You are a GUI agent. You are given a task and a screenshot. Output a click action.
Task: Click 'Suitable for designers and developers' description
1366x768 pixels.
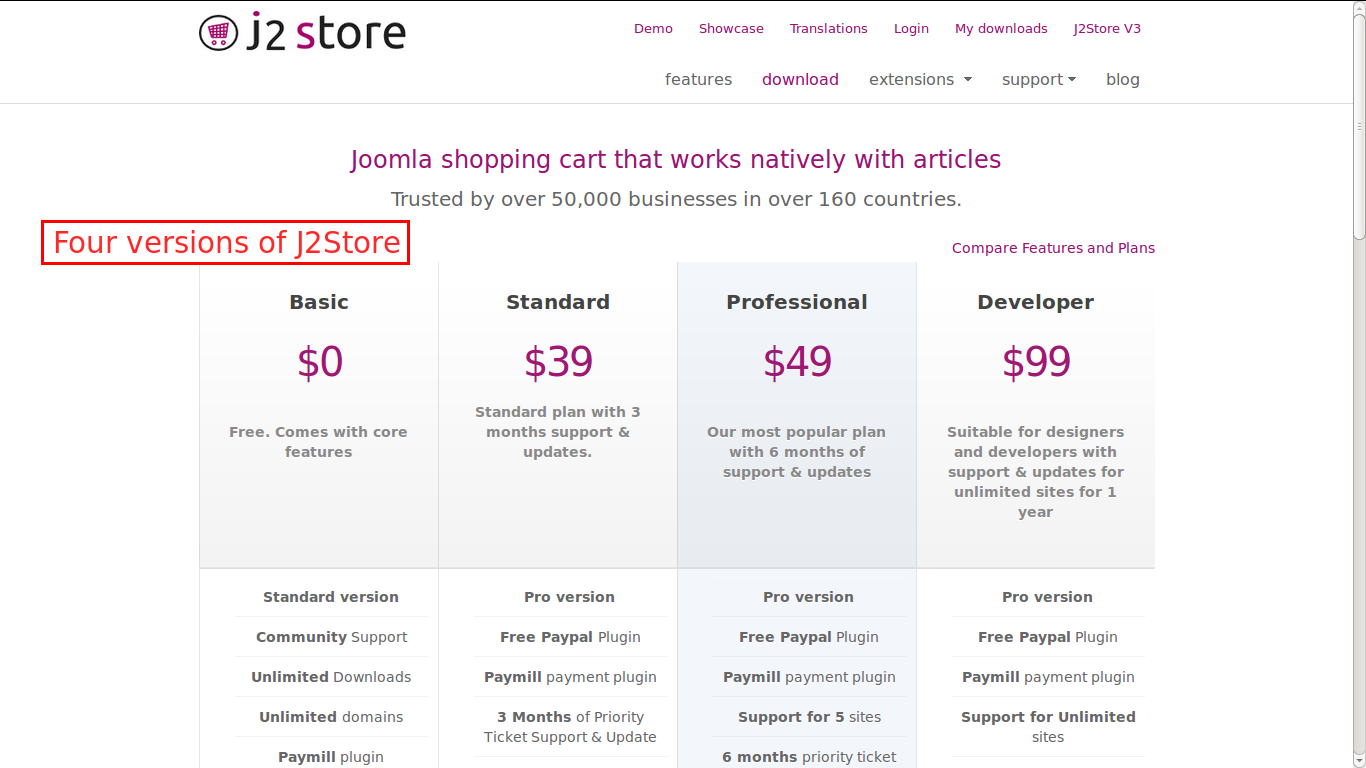point(1036,472)
